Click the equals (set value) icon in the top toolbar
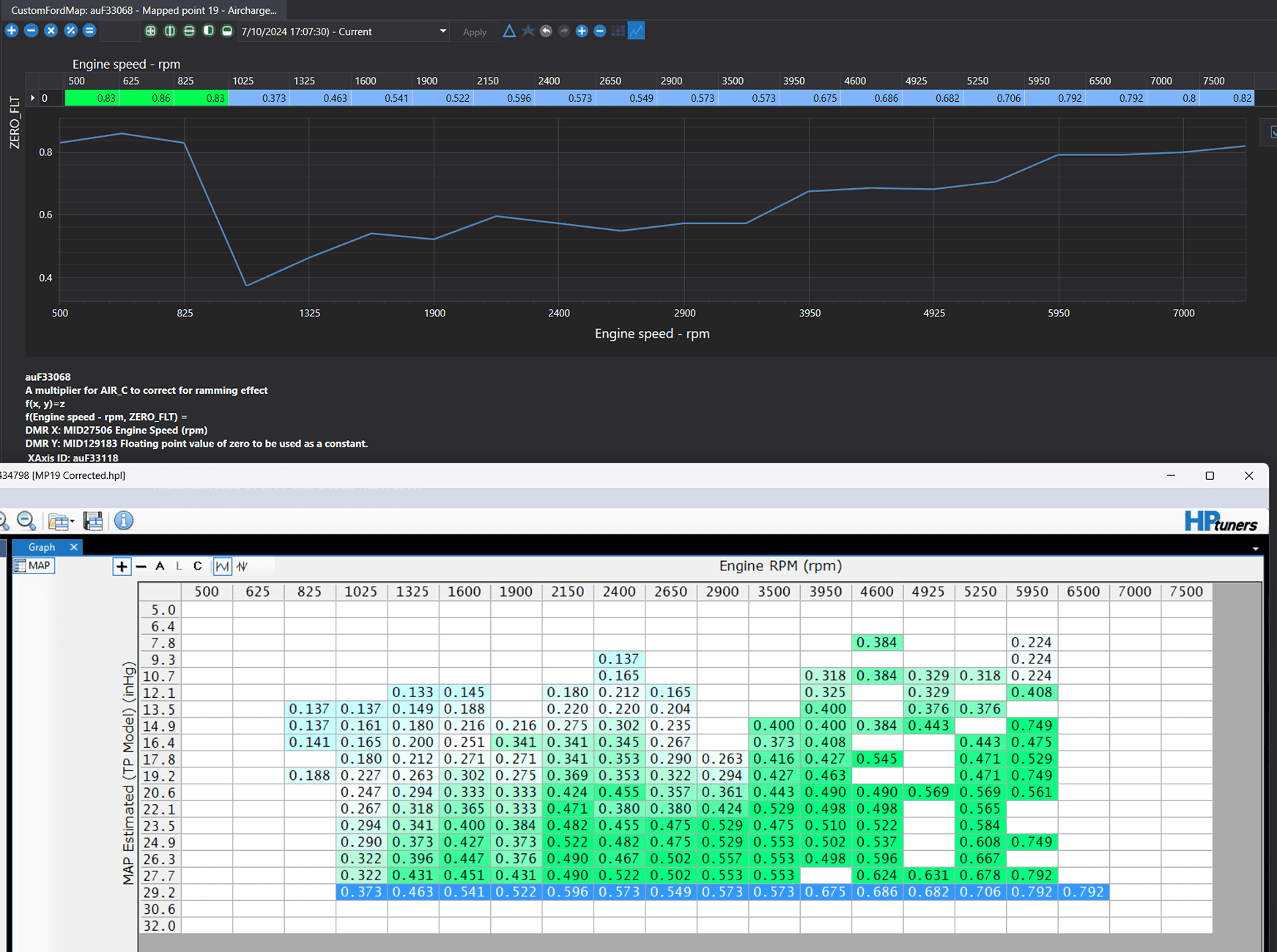 [89, 31]
